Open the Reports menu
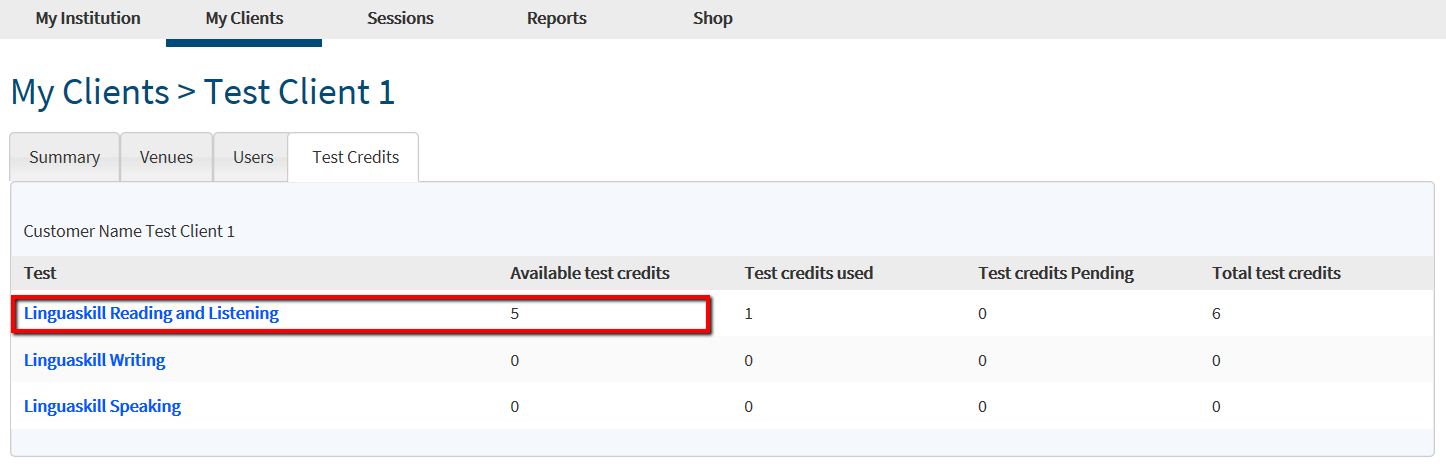The image size is (1446, 467). pos(557,18)
